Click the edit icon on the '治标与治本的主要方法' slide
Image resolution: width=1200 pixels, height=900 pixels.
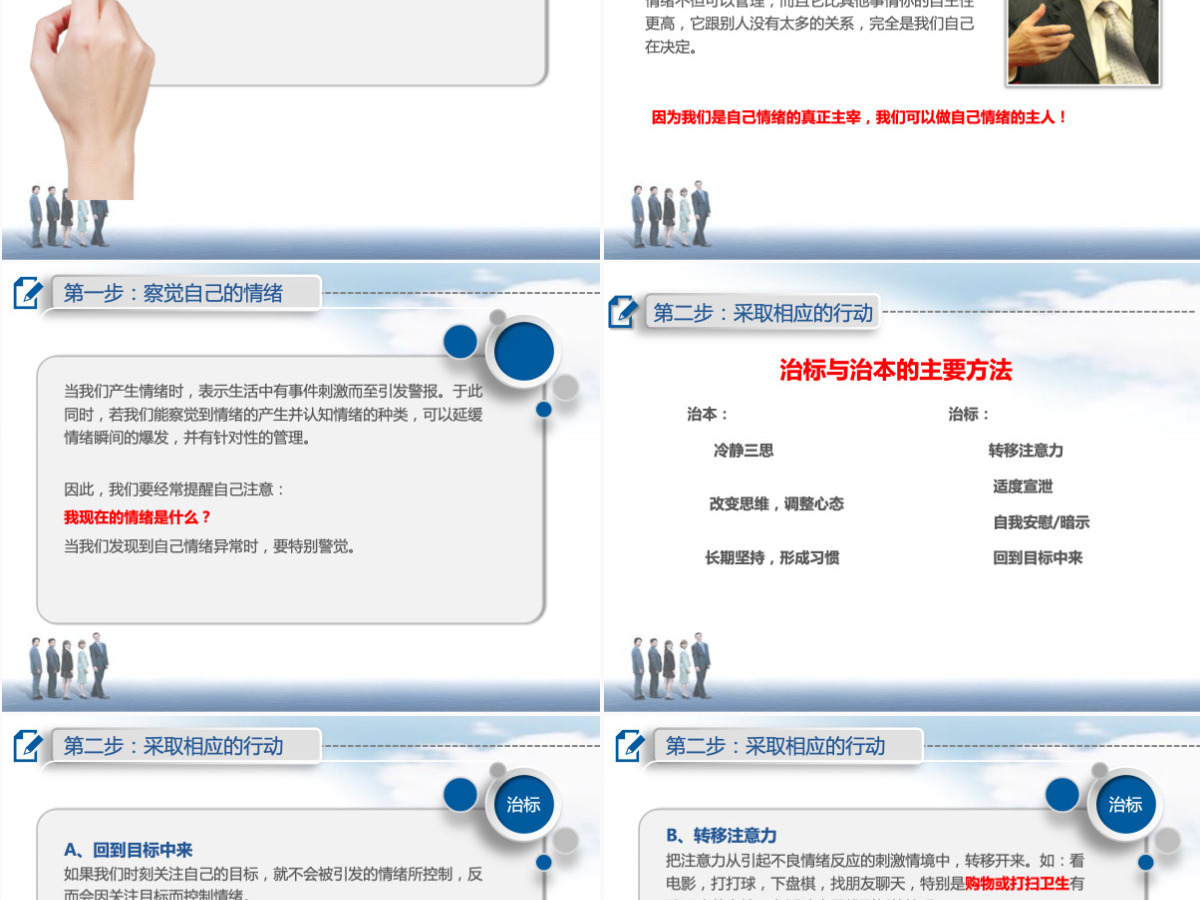point(624,312)
